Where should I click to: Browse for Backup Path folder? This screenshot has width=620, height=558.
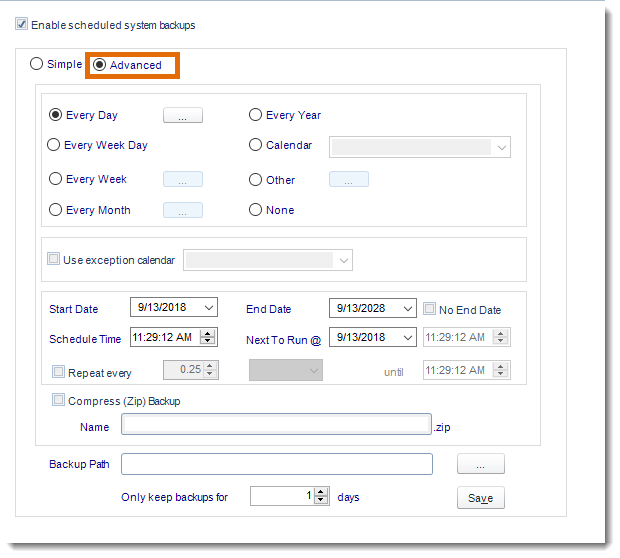point(481,463)
